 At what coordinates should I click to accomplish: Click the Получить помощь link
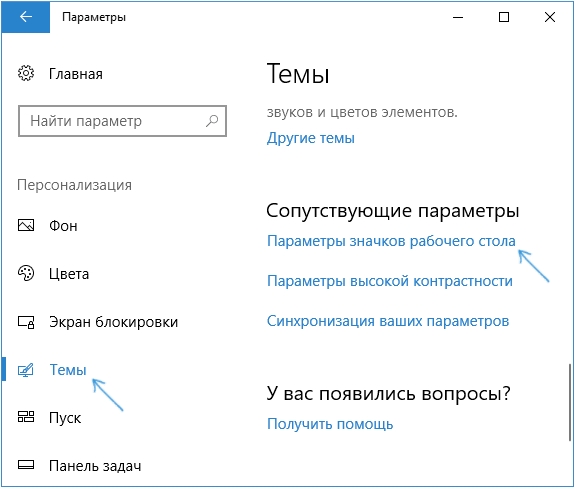coord(330,424)
